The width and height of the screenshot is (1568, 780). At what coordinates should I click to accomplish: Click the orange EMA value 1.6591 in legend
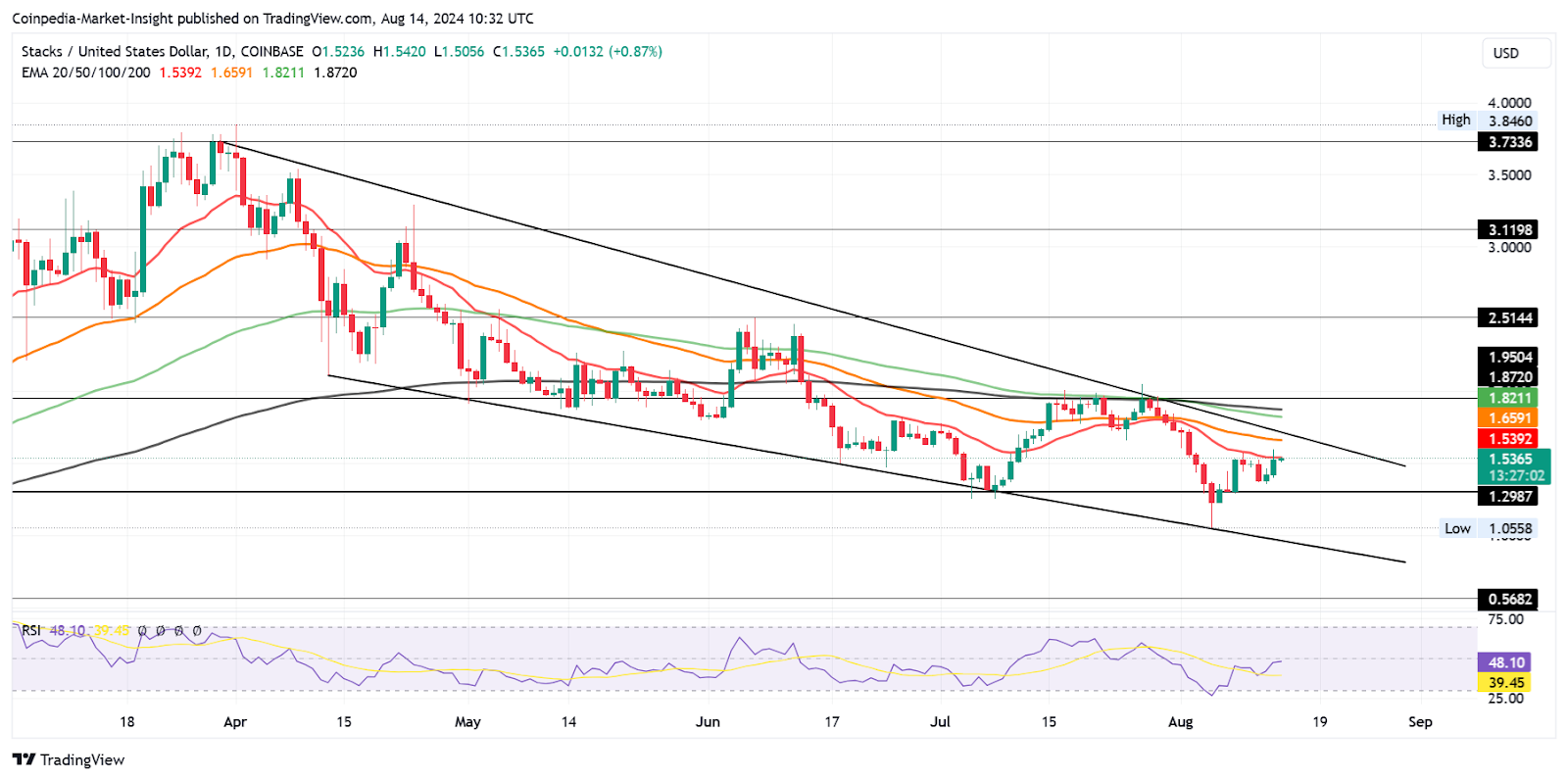231,73
